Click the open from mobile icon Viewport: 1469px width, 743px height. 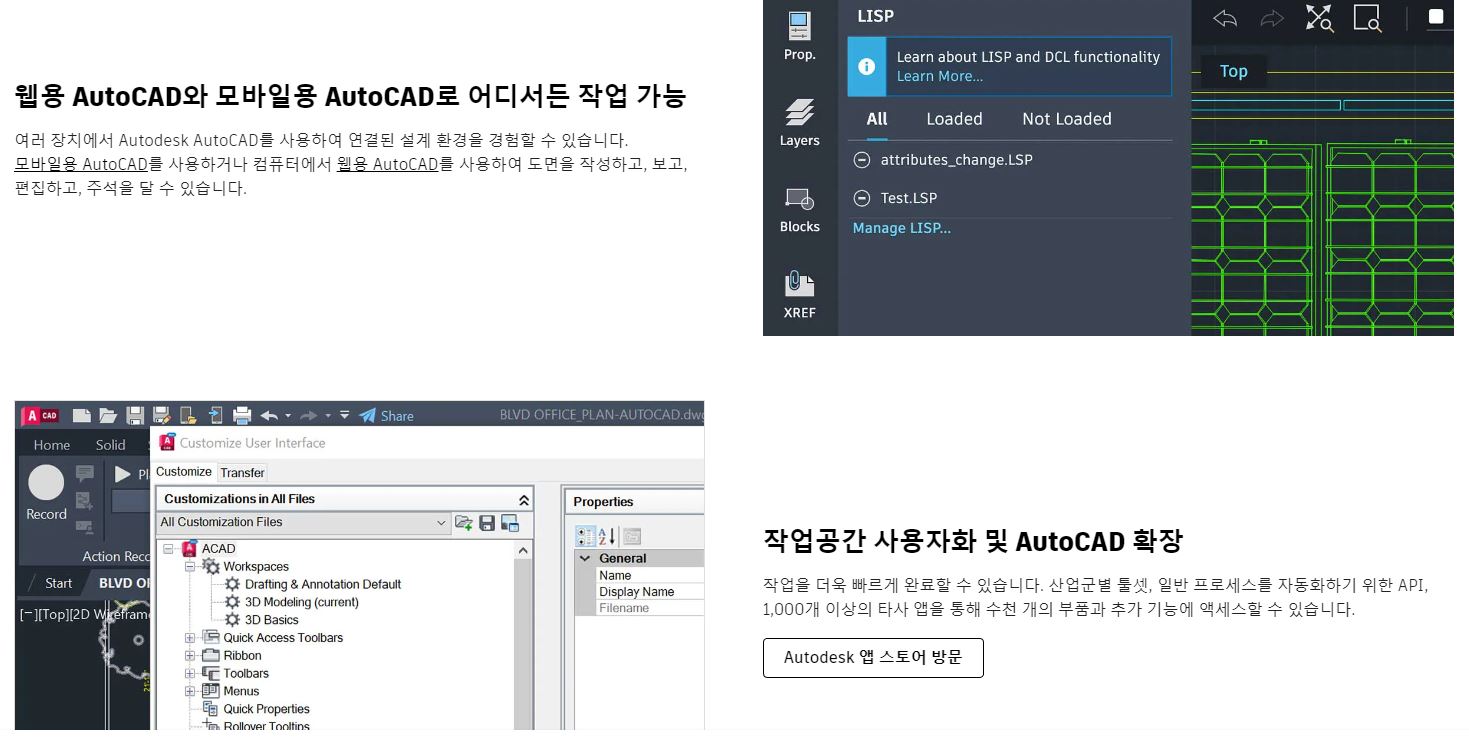tap(188, 416)
